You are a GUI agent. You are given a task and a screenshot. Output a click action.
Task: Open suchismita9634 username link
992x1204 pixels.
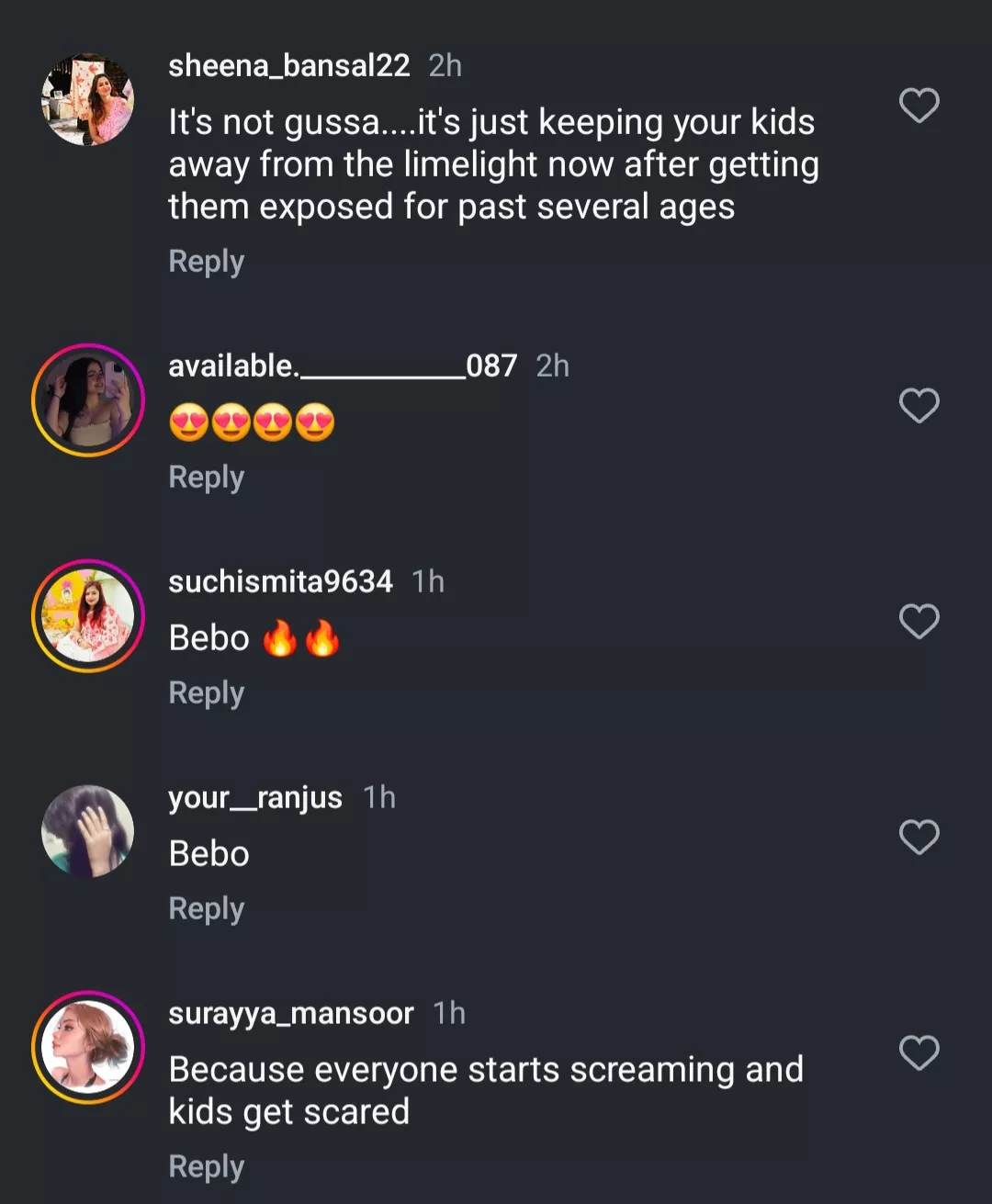280,581
